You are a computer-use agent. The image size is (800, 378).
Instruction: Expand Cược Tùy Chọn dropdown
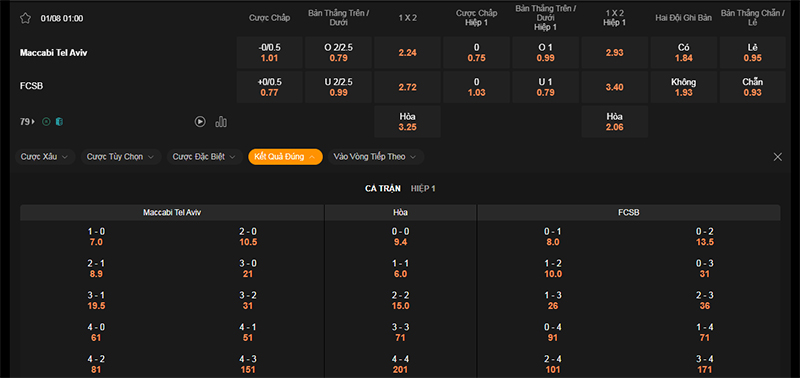121,157
